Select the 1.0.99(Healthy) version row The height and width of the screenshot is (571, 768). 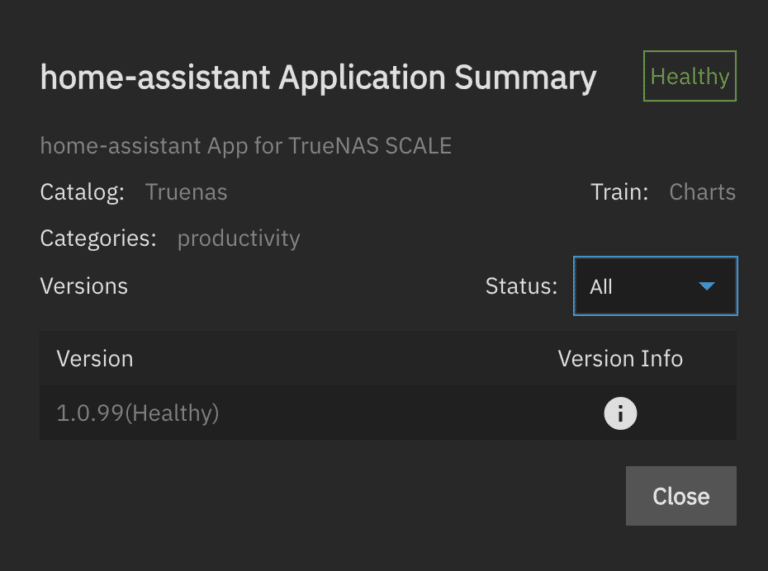point(388,413)
